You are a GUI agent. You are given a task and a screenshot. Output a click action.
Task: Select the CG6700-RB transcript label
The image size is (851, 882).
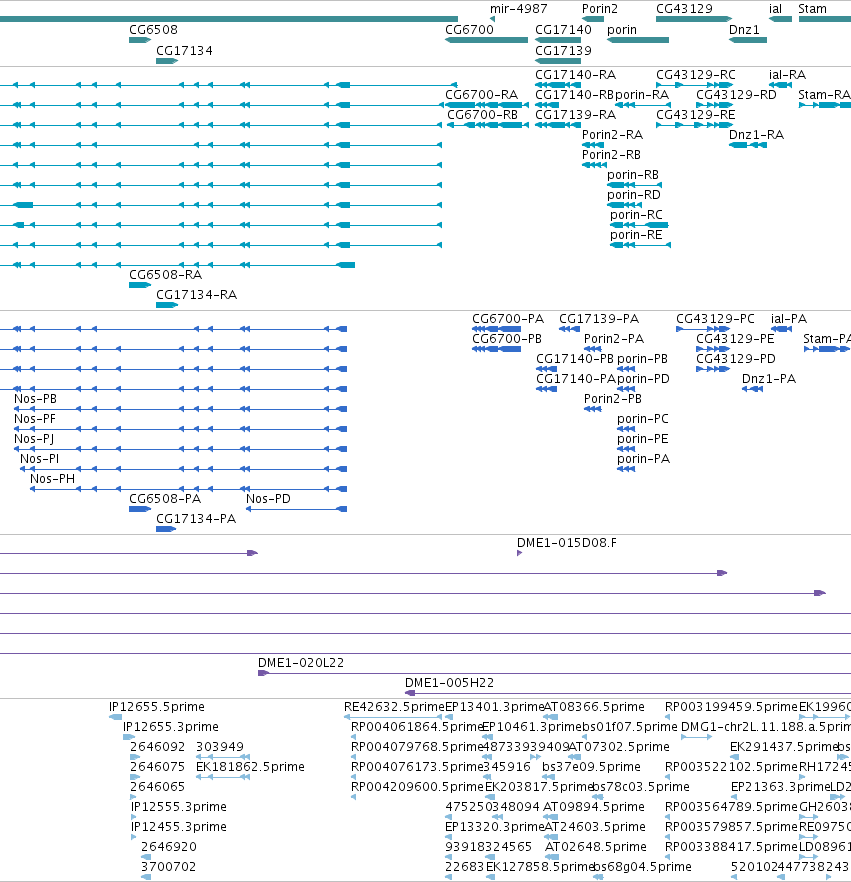[x=482, y=115]
